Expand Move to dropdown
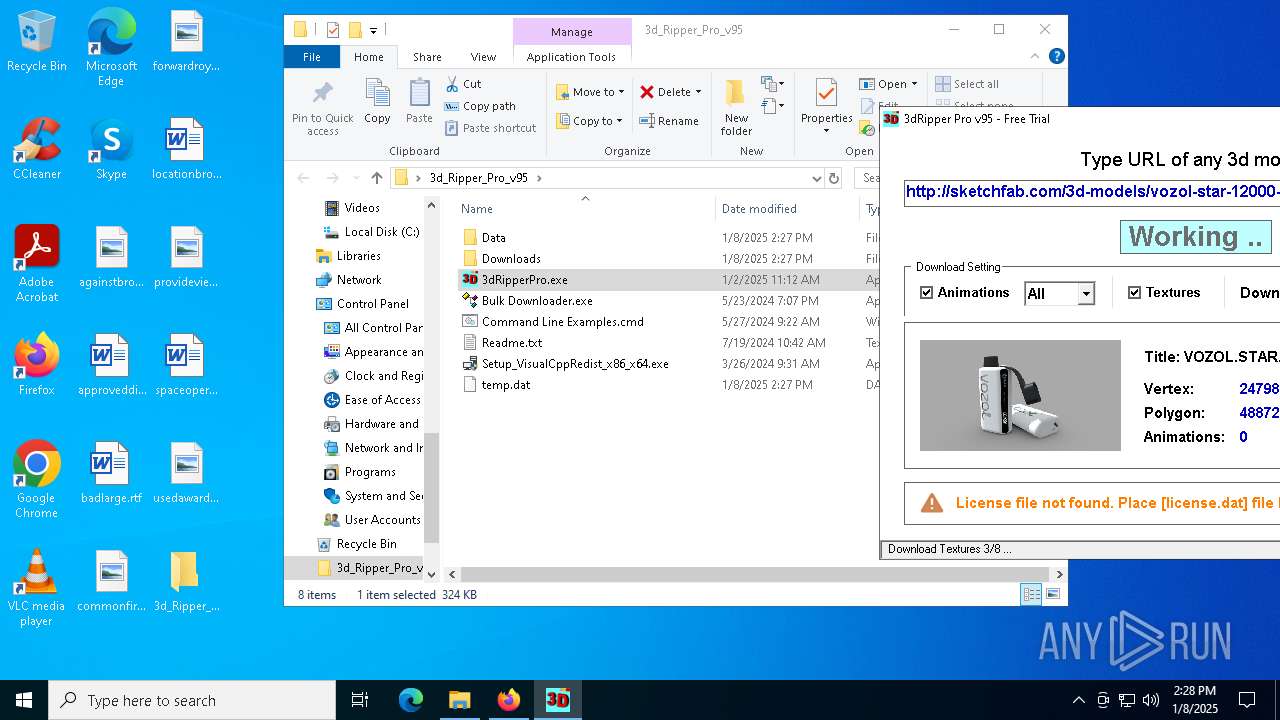This screenshot has height=720, width=1280. 621,92
